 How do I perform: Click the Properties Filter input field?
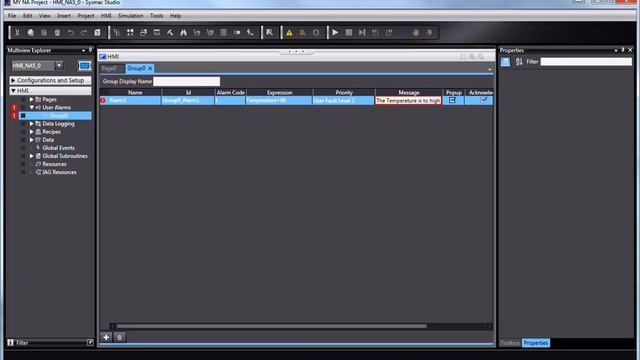tap(586, 62)
